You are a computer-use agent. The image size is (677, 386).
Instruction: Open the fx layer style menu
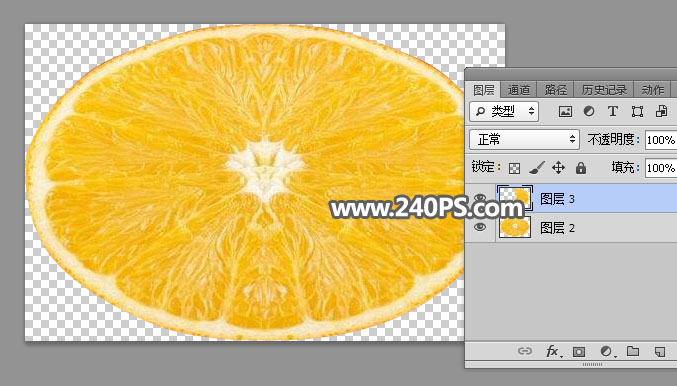[553, 351]
